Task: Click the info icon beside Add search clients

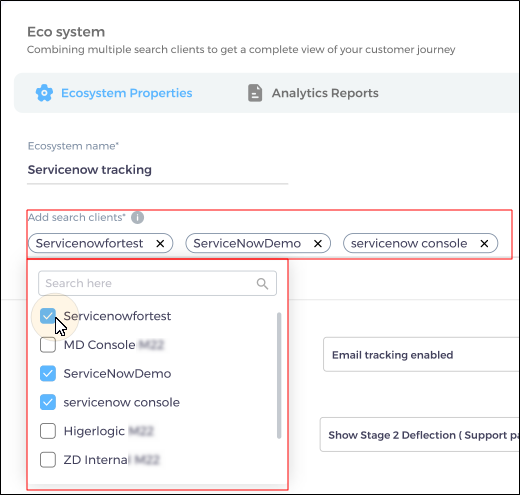Action: coord(137,218)
